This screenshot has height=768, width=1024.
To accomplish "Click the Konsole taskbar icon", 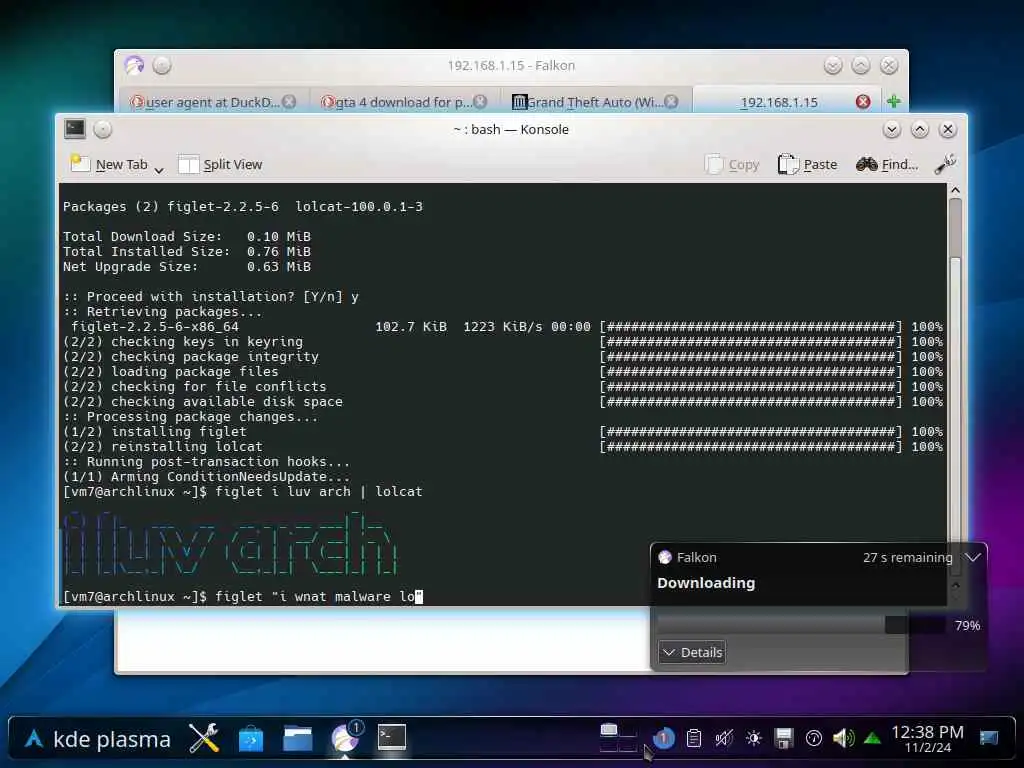I will [x=392, y=738].
